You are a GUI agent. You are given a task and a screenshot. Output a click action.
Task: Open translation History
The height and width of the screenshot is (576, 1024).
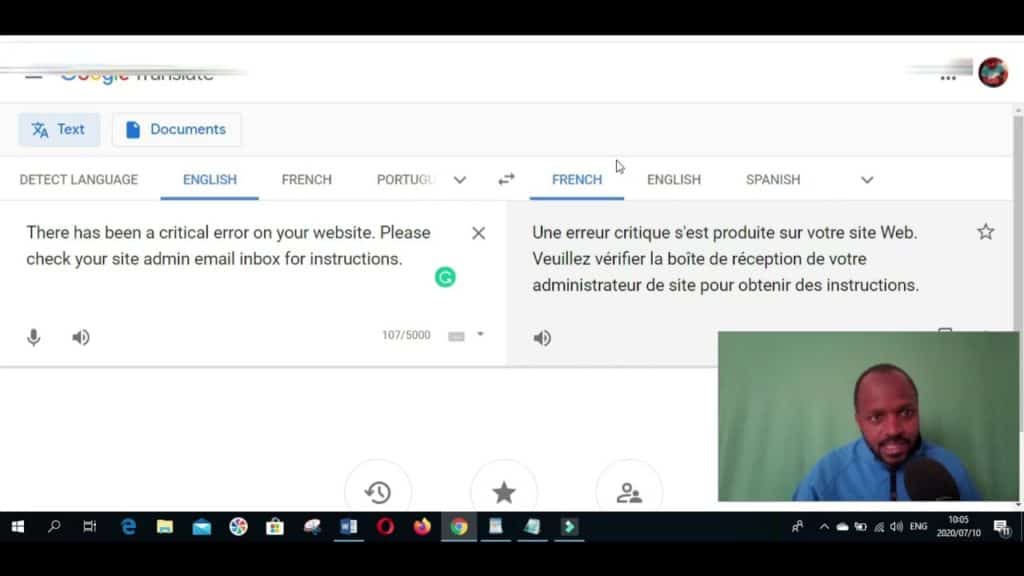[x=377, y=491]
